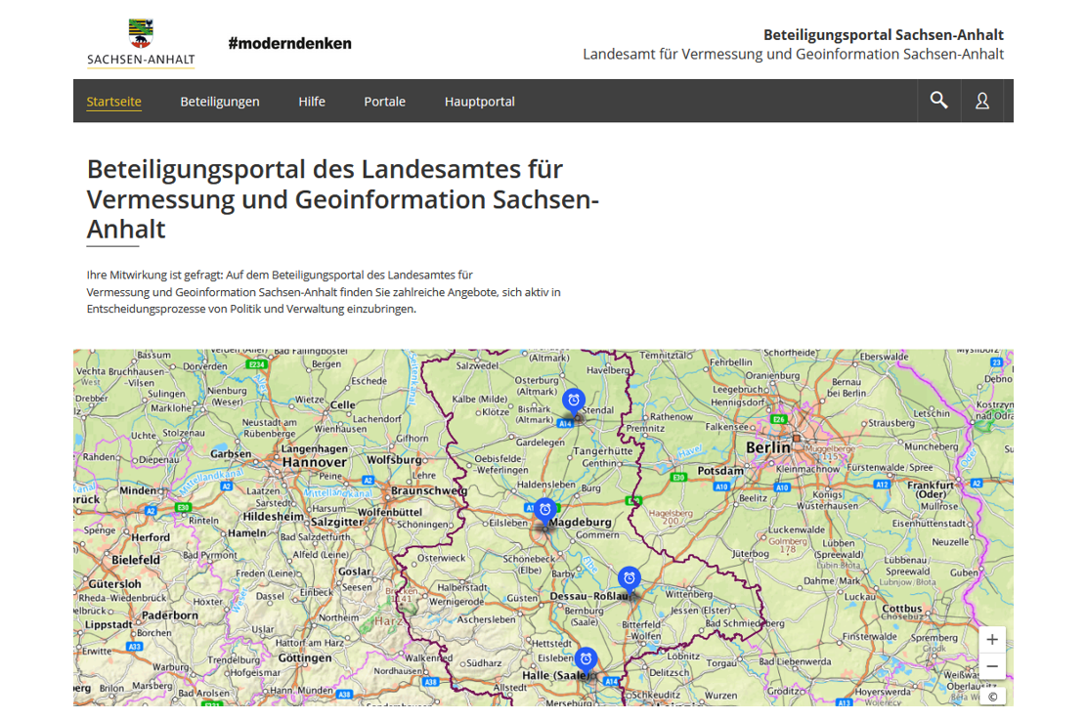The height and width of the screenshot is (720, 1086).
Task: Click Beteiligungsportal Sachsen-Anhalt header title
Action: tap(883, 34)
